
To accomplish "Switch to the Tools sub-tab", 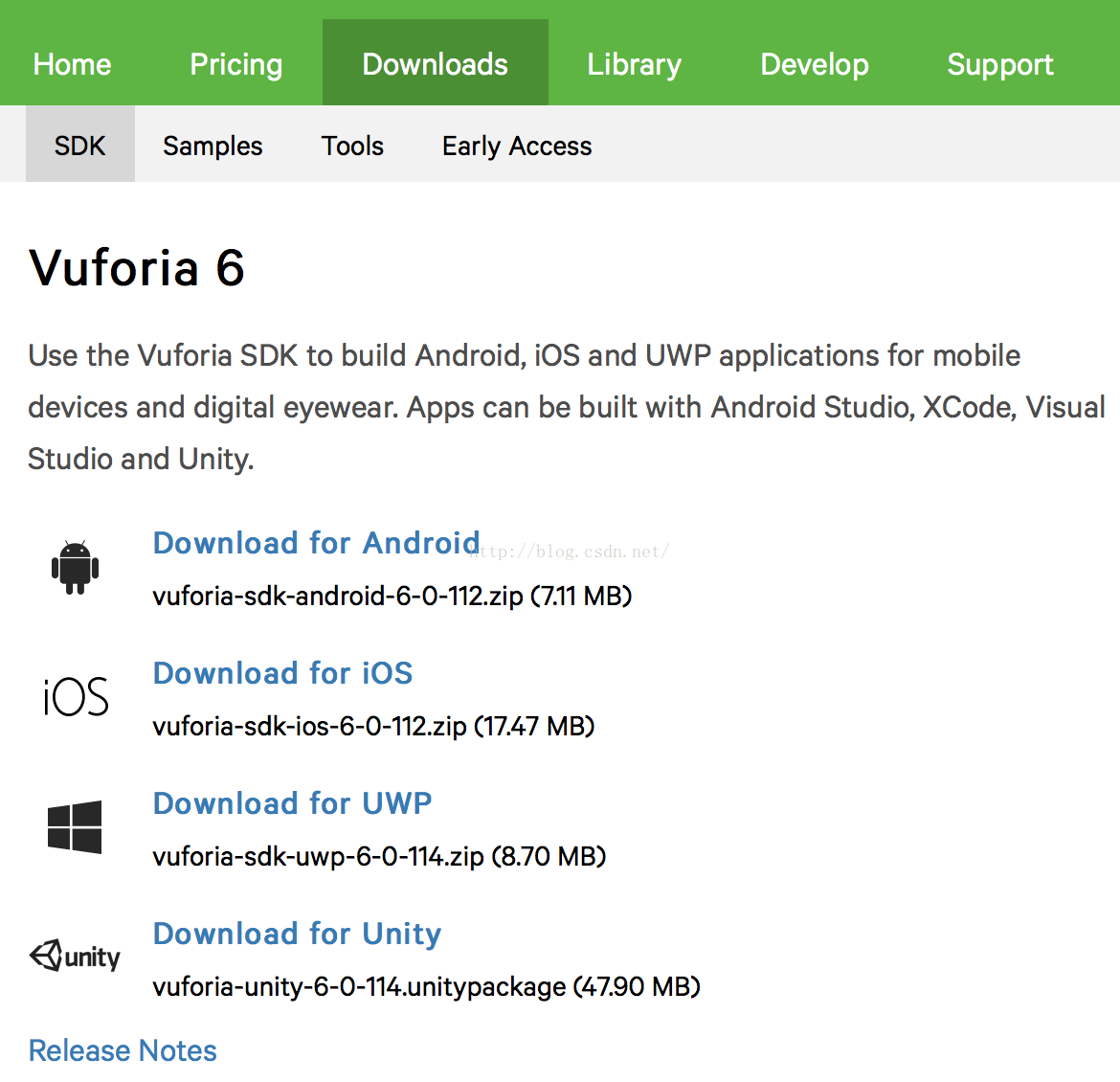I will pos(352,146).
